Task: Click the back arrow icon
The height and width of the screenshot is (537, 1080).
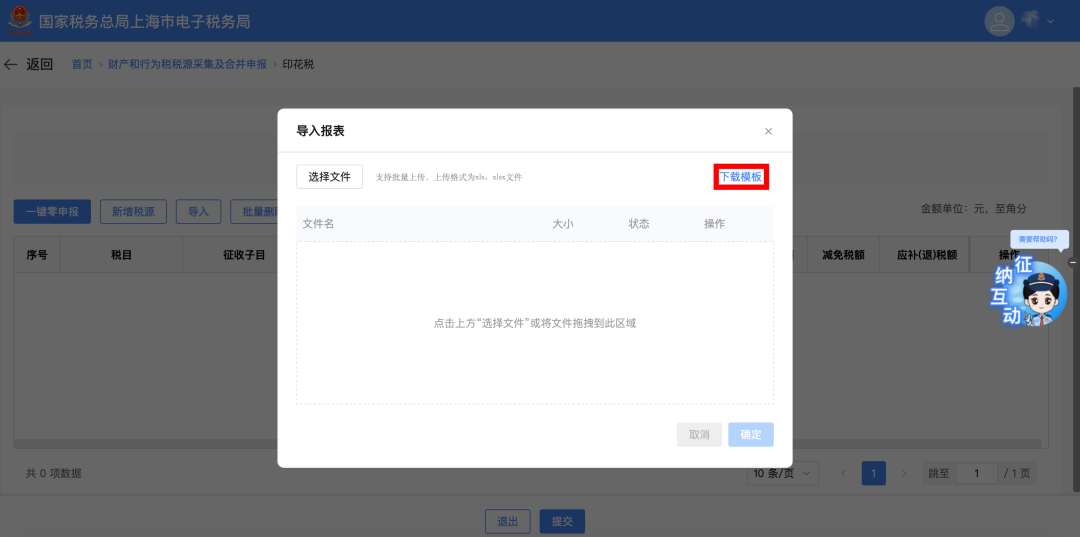Action: pos(10,65)
